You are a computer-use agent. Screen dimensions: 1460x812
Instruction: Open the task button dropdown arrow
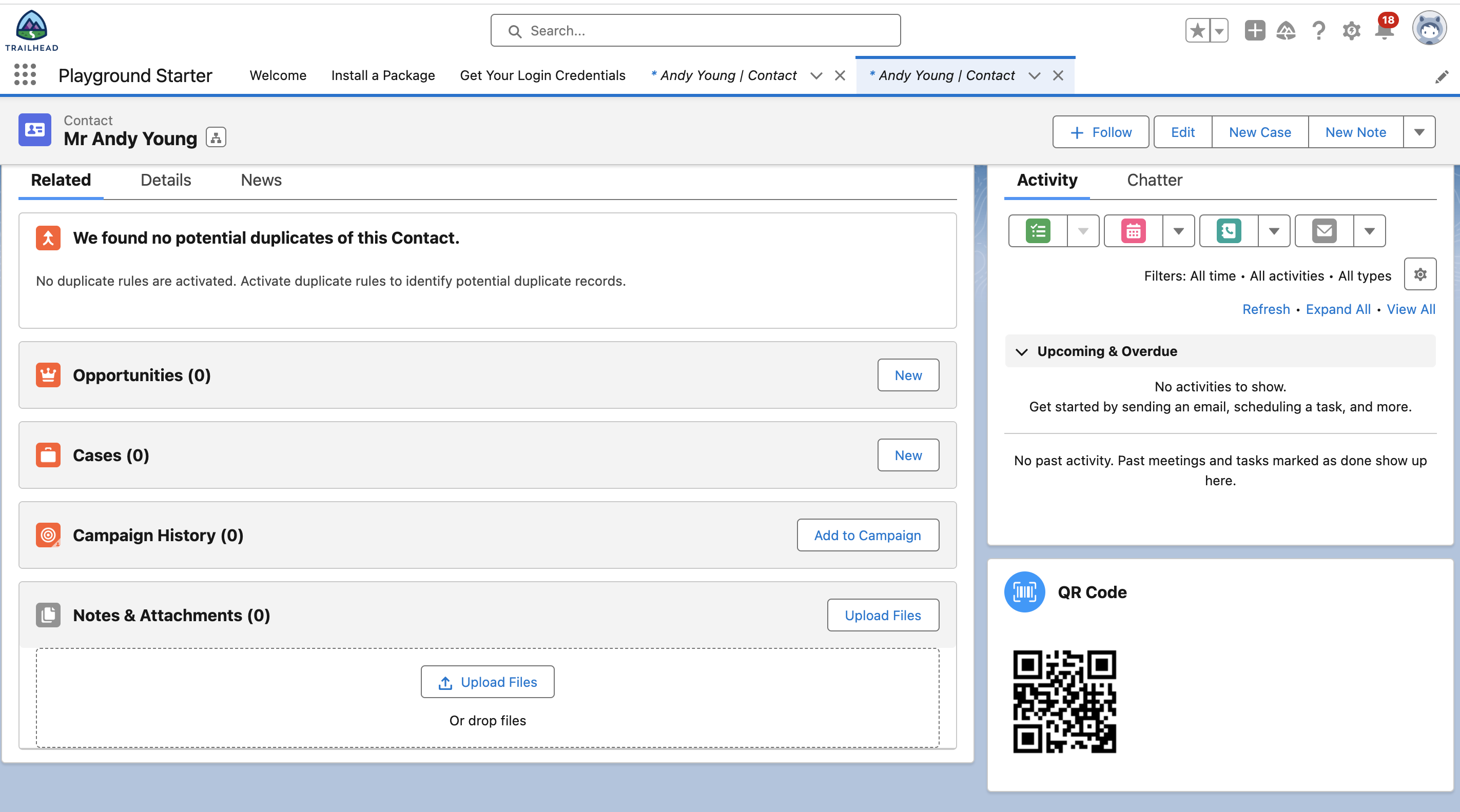1083,231
